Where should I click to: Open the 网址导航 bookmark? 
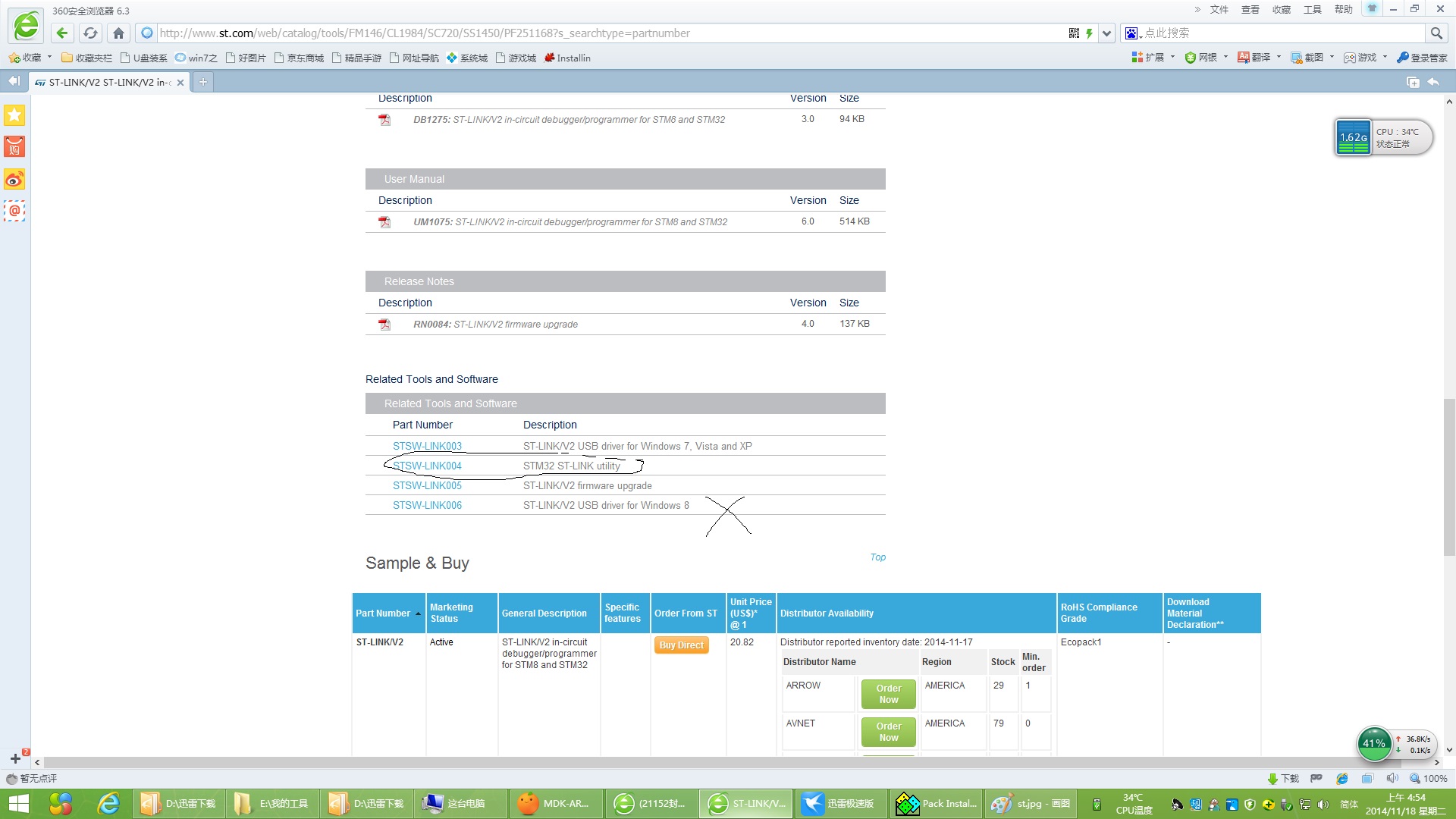point(414,58)
